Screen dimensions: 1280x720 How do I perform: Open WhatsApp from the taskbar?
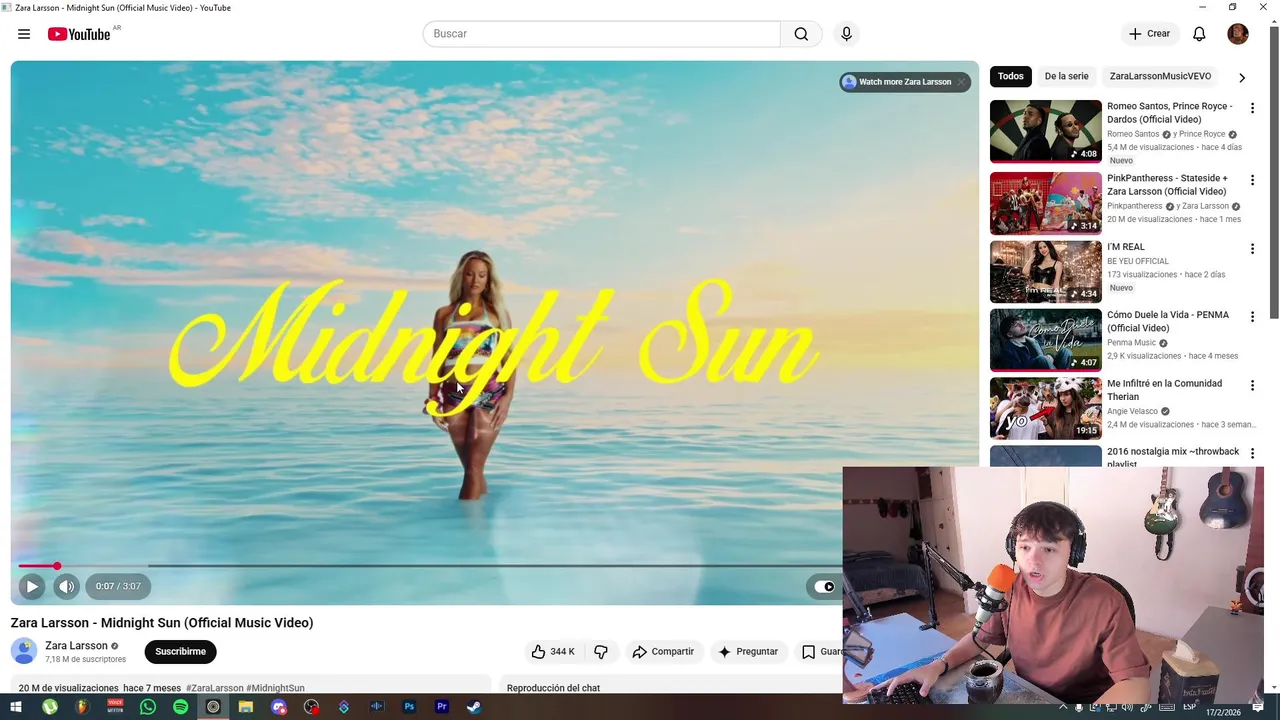(148, 707)
